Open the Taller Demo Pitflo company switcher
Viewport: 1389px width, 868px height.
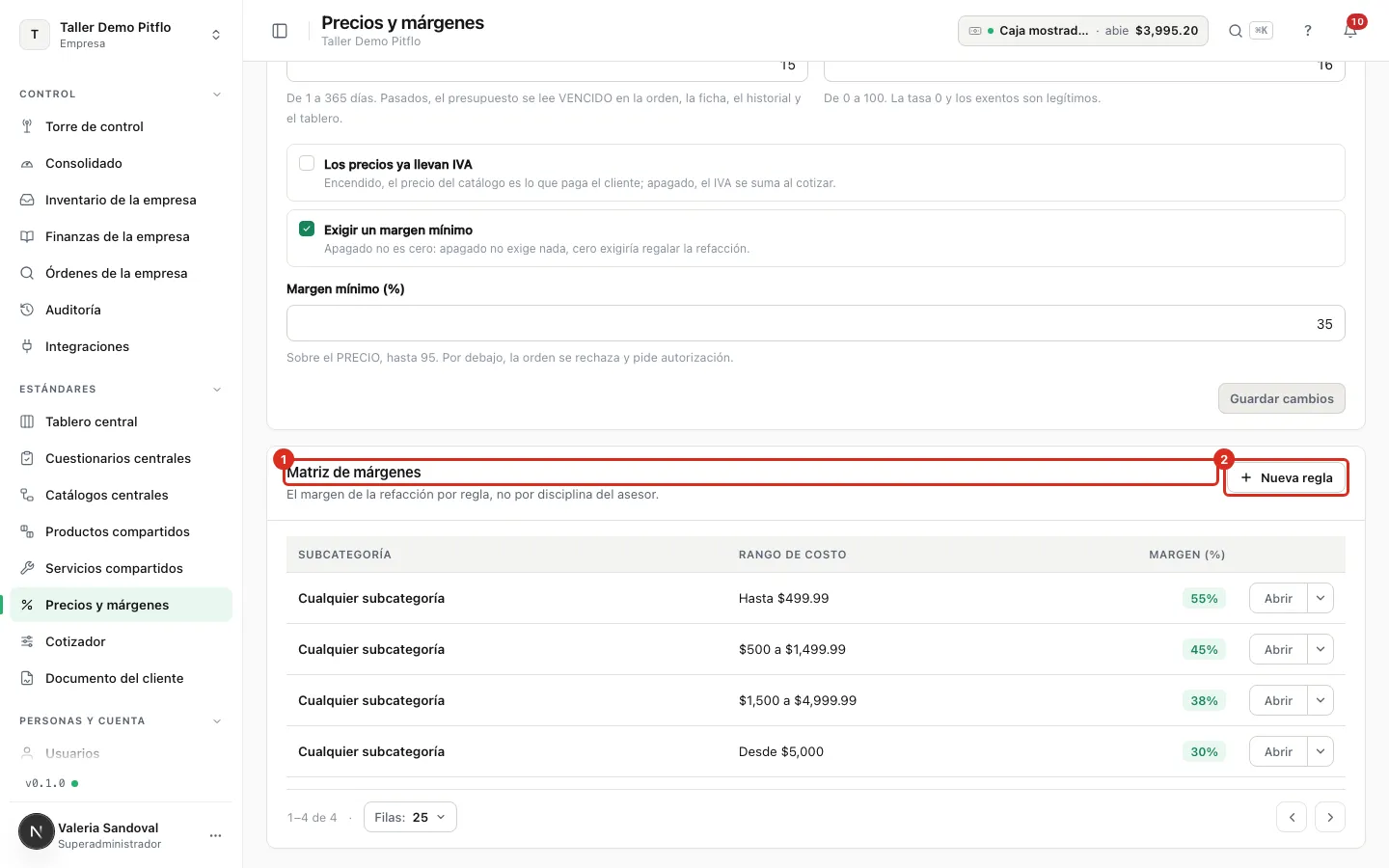(122, 35)
